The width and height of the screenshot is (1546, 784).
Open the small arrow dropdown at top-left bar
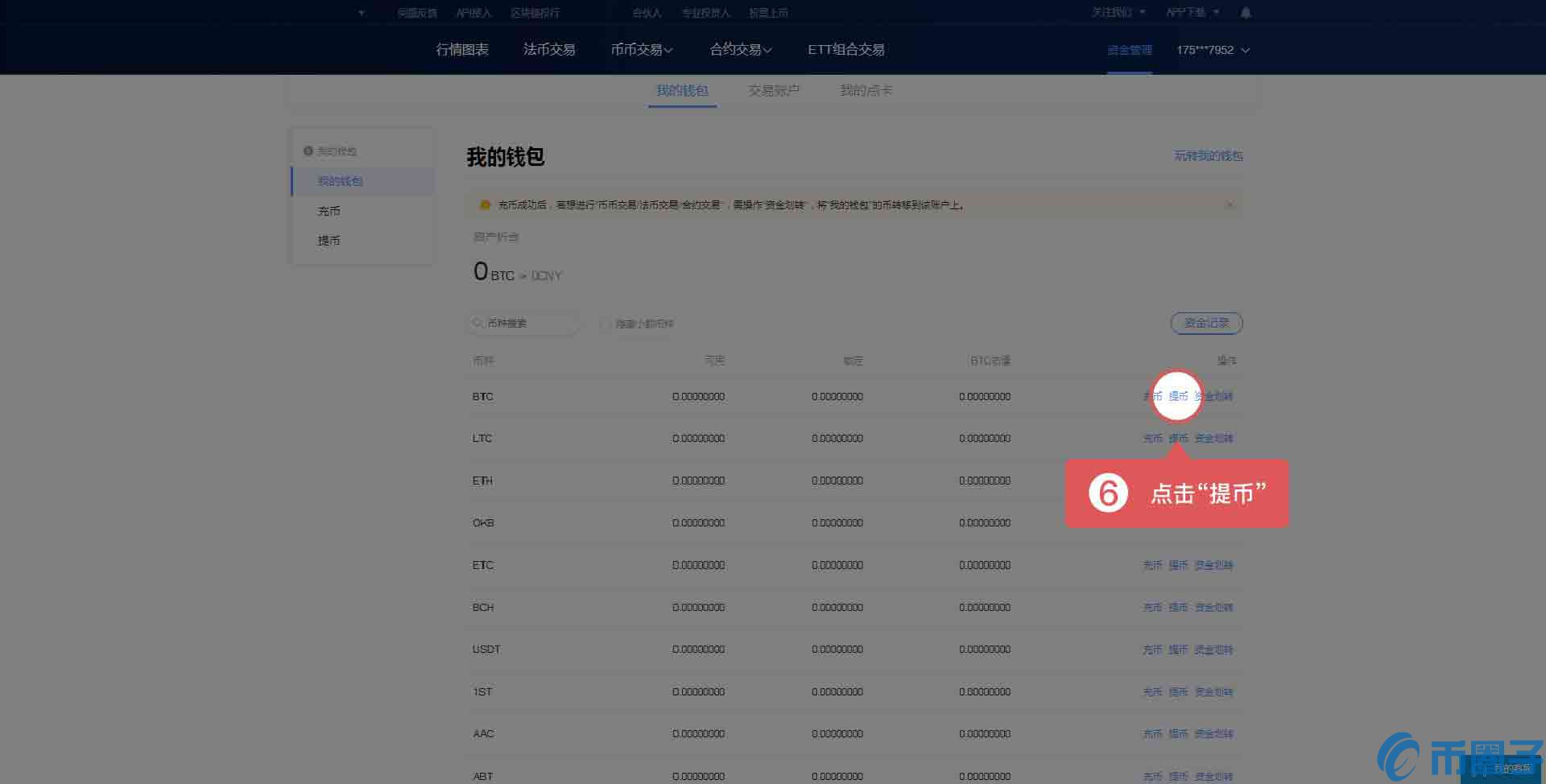[x=362, y=13]
